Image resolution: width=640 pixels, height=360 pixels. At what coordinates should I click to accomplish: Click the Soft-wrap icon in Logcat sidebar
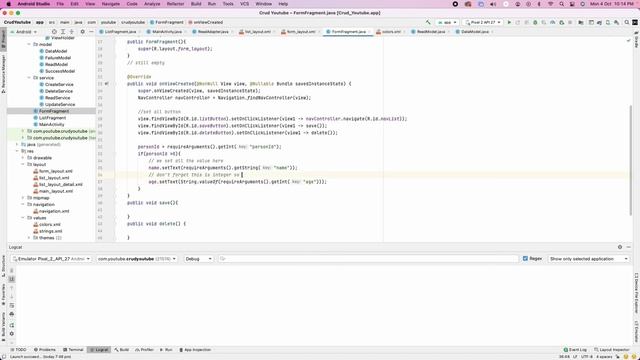(11, 305)
